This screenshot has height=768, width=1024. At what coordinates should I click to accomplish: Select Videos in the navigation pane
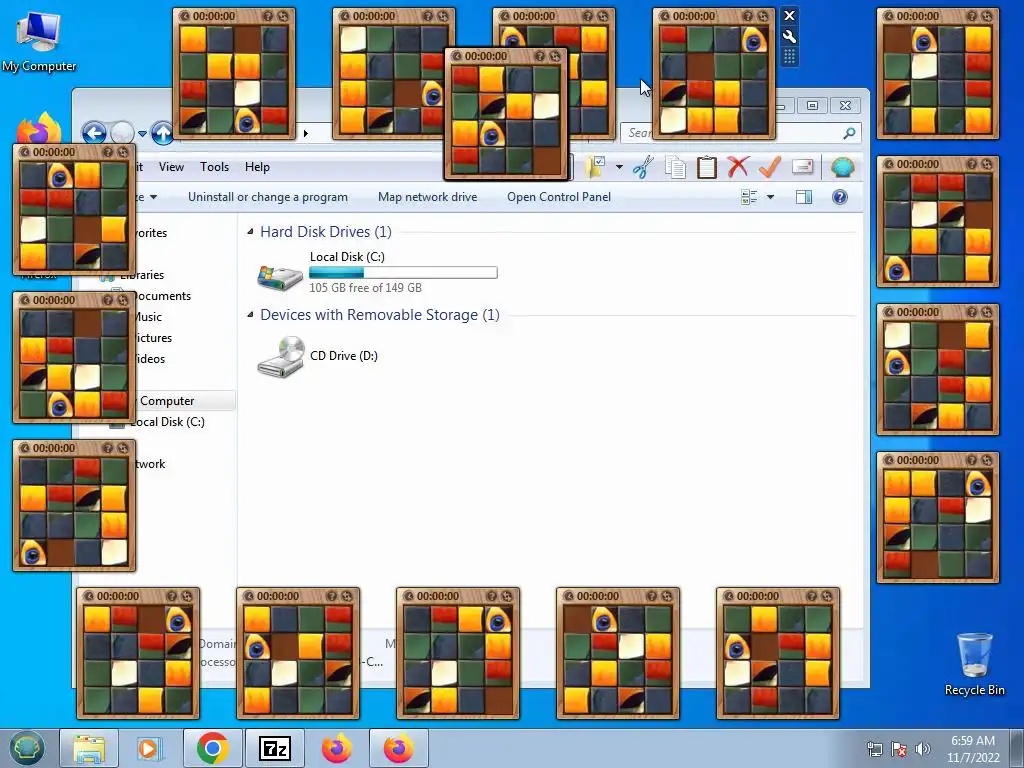point(150,359)
